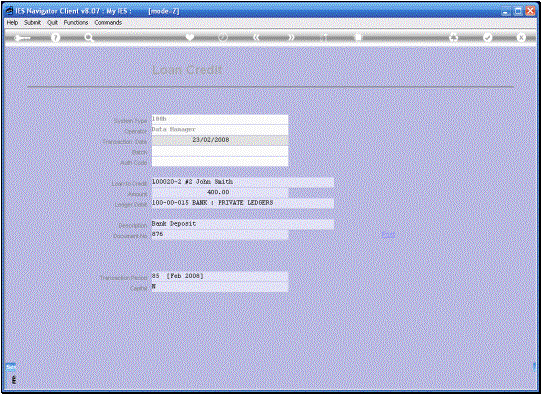Click the round X cancel toolbar icon
Image resolution: width=541 pixels, height=394 pixels.
[x=521, y=37]
